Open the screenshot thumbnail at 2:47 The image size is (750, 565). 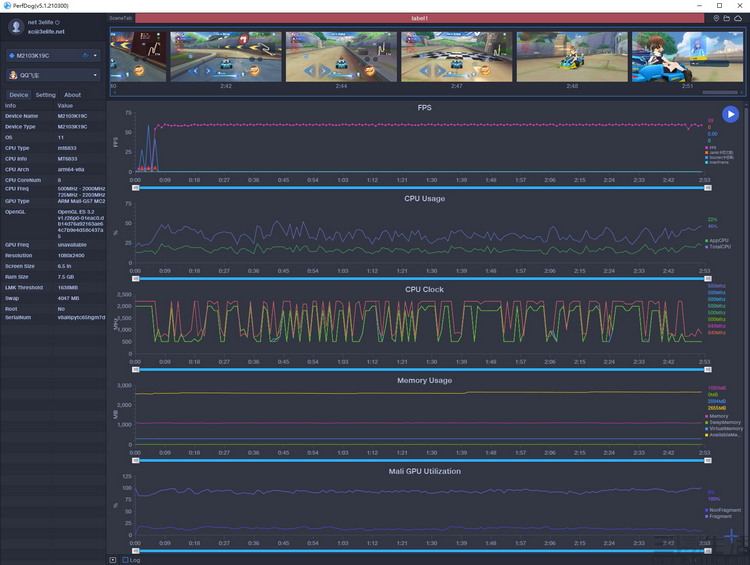click(x=457, y=57)
